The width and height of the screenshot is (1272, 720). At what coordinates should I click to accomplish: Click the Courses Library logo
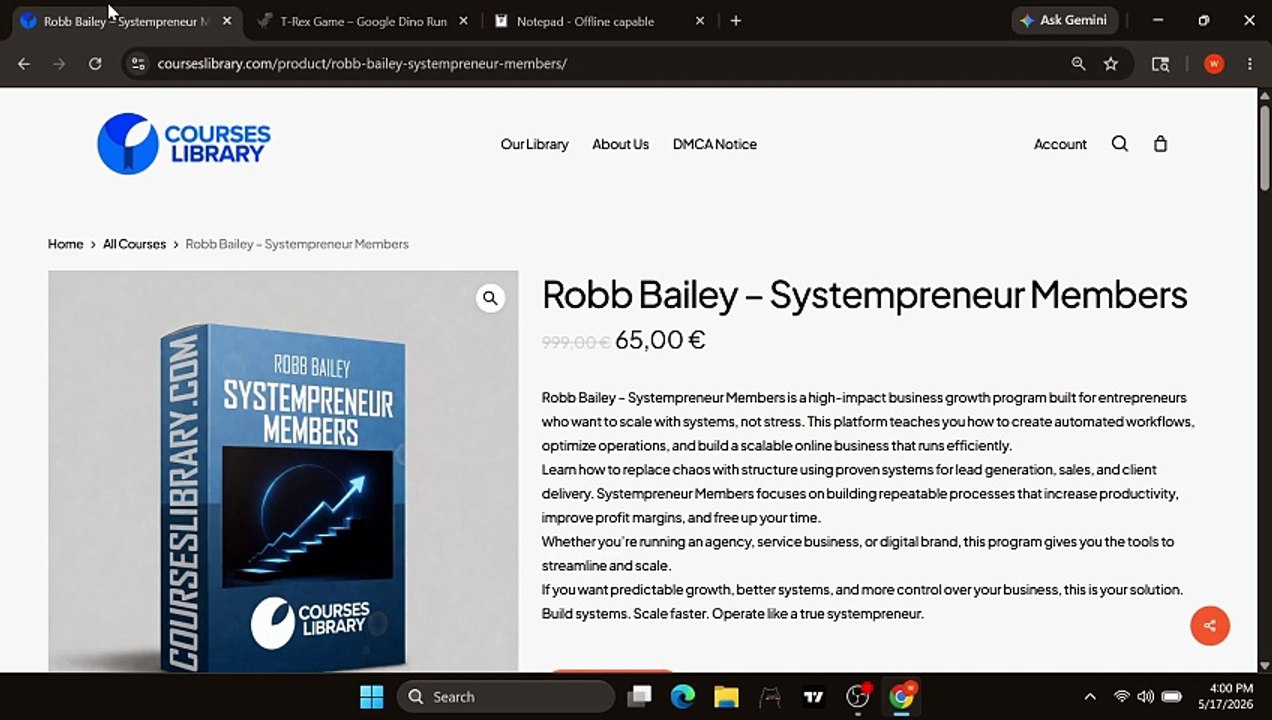click(x=184, y=144)
